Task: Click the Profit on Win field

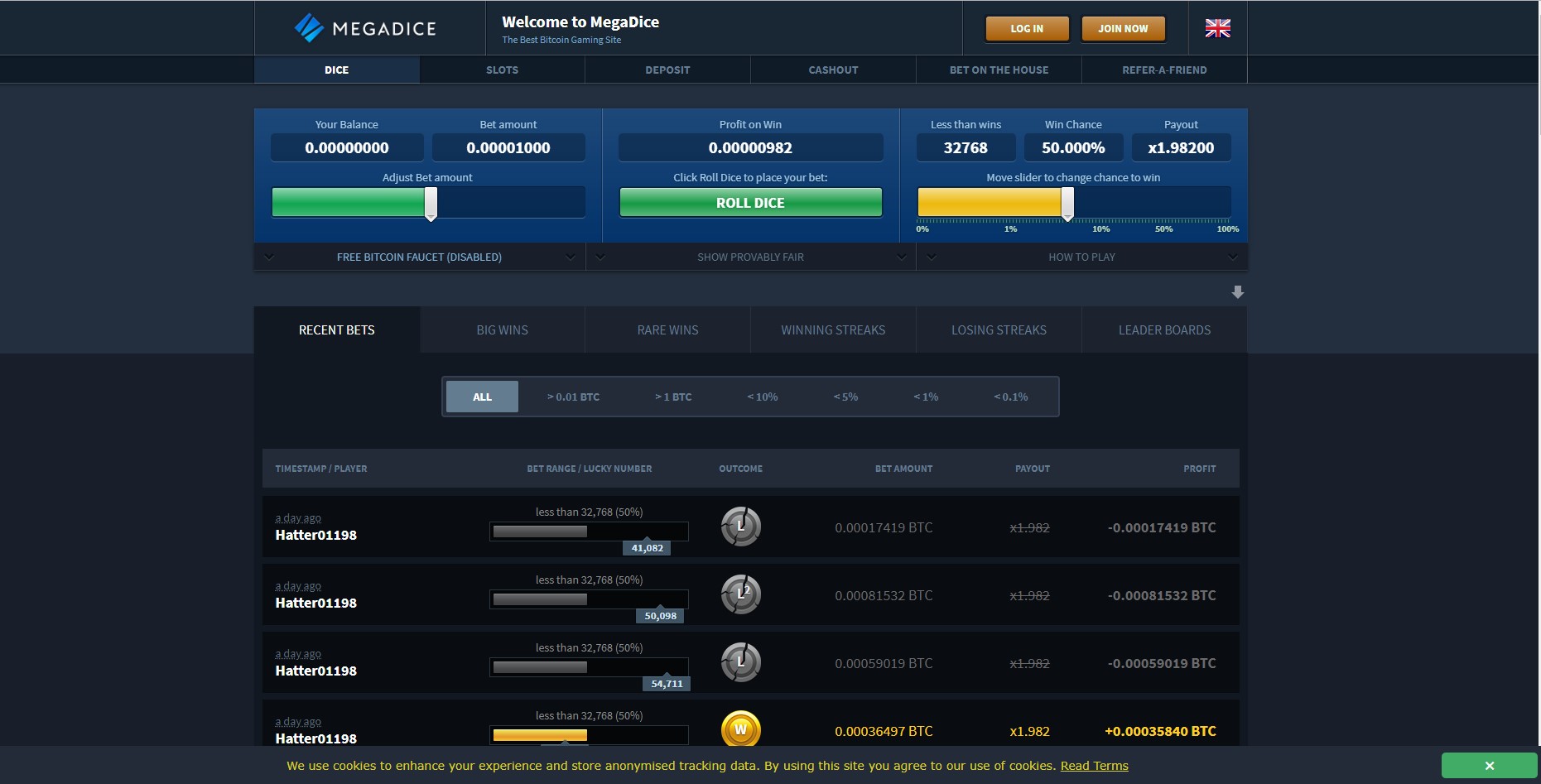Action: (750, 148)
